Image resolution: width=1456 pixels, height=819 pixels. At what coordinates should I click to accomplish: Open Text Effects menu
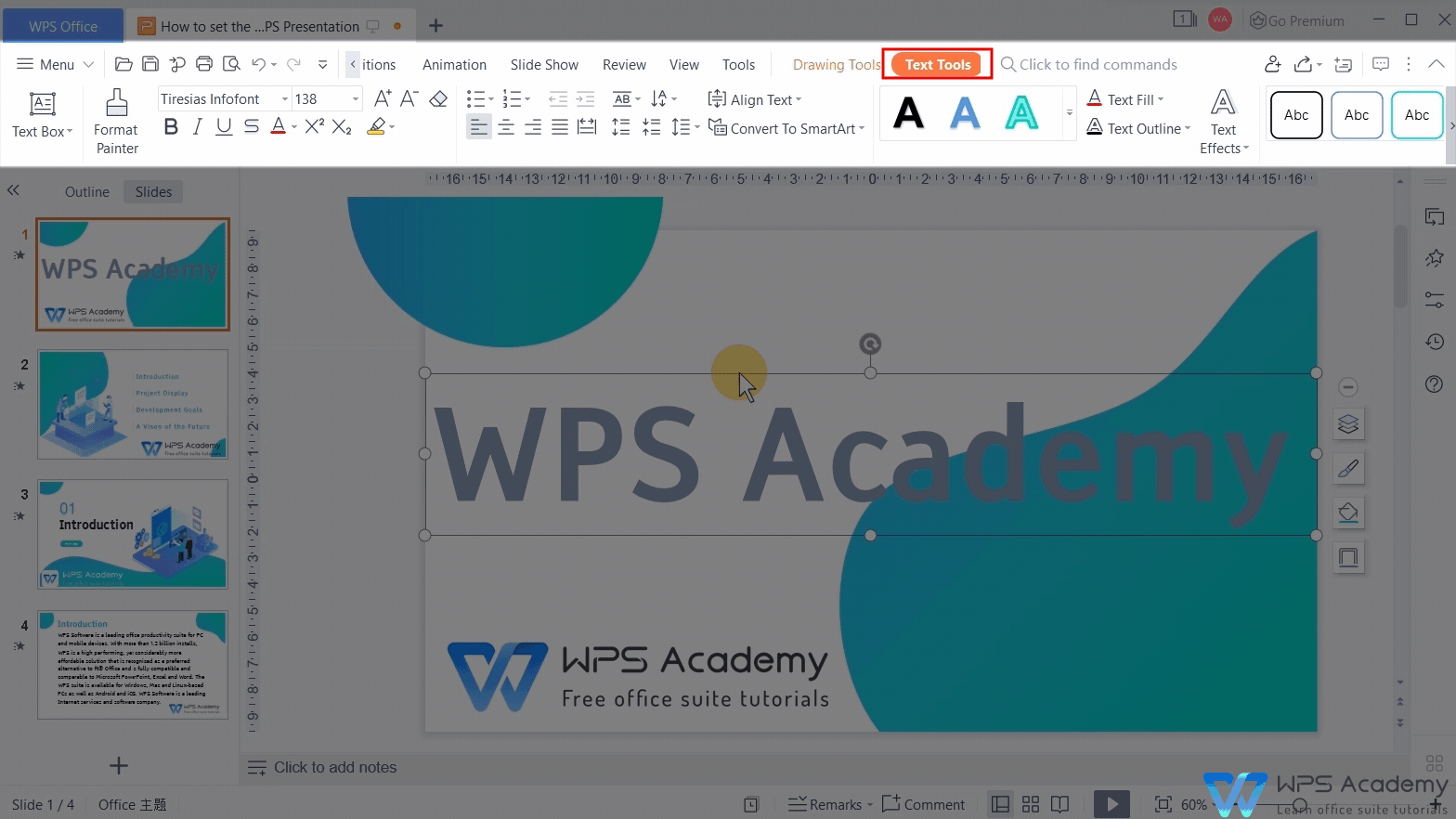tap(1223, 122)
